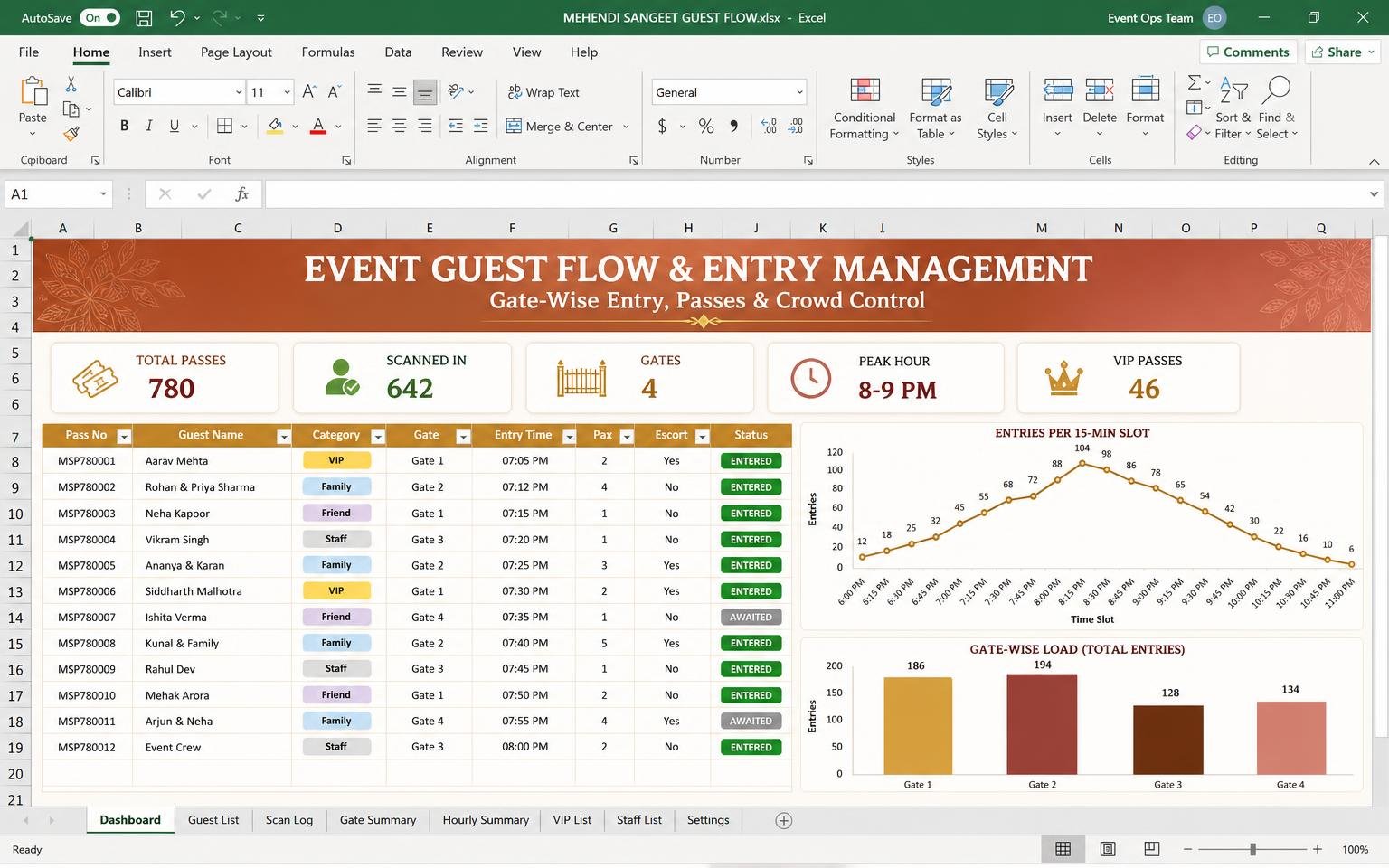Open the Insert ribbon tab

click(155, 52)
